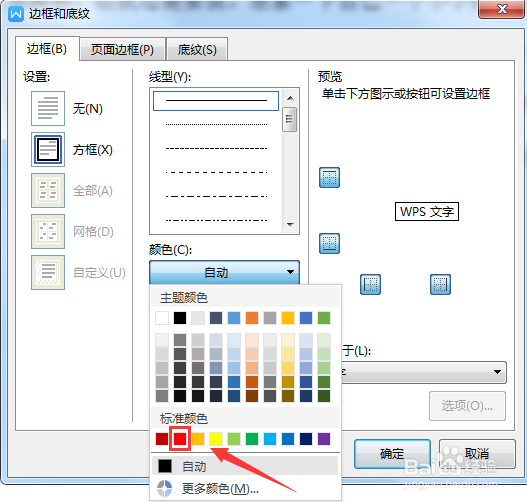Screen dimensions: 527x502
Task: Pick the standard green color swatch
Action: [x=252, y=439]
